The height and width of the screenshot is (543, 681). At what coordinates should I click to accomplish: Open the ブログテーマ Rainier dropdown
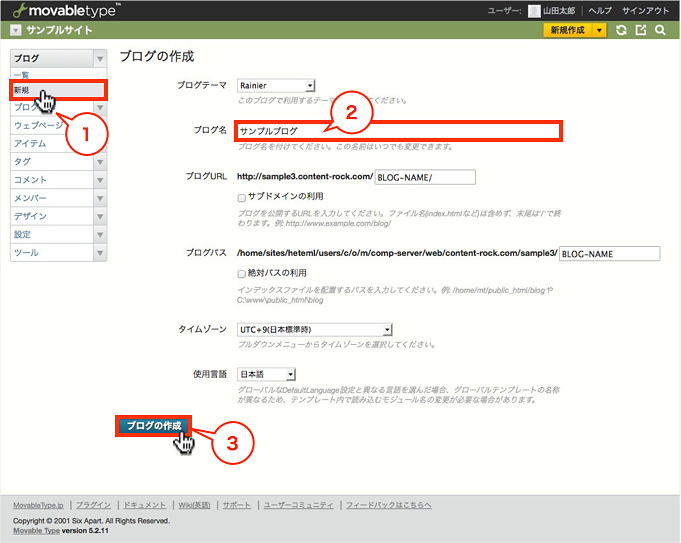click(276, 86)
